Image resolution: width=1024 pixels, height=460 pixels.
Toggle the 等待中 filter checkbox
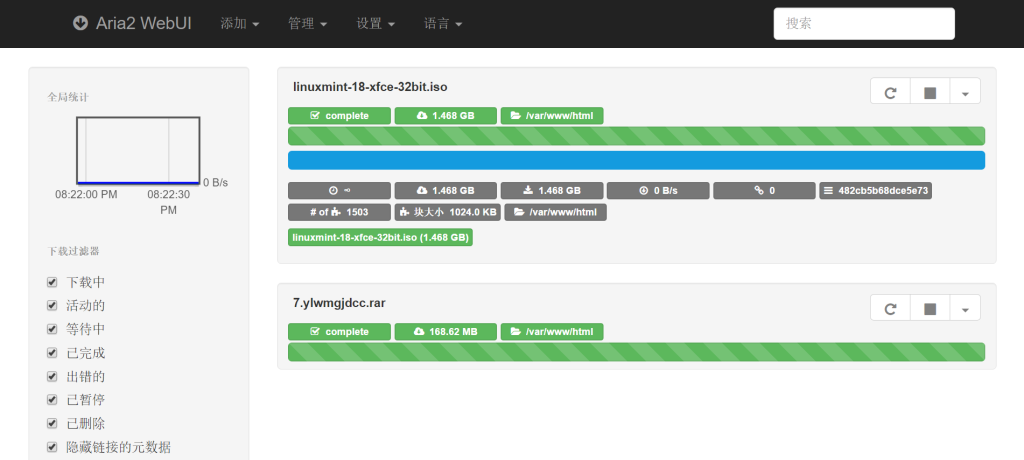click(x=52, y=329)
